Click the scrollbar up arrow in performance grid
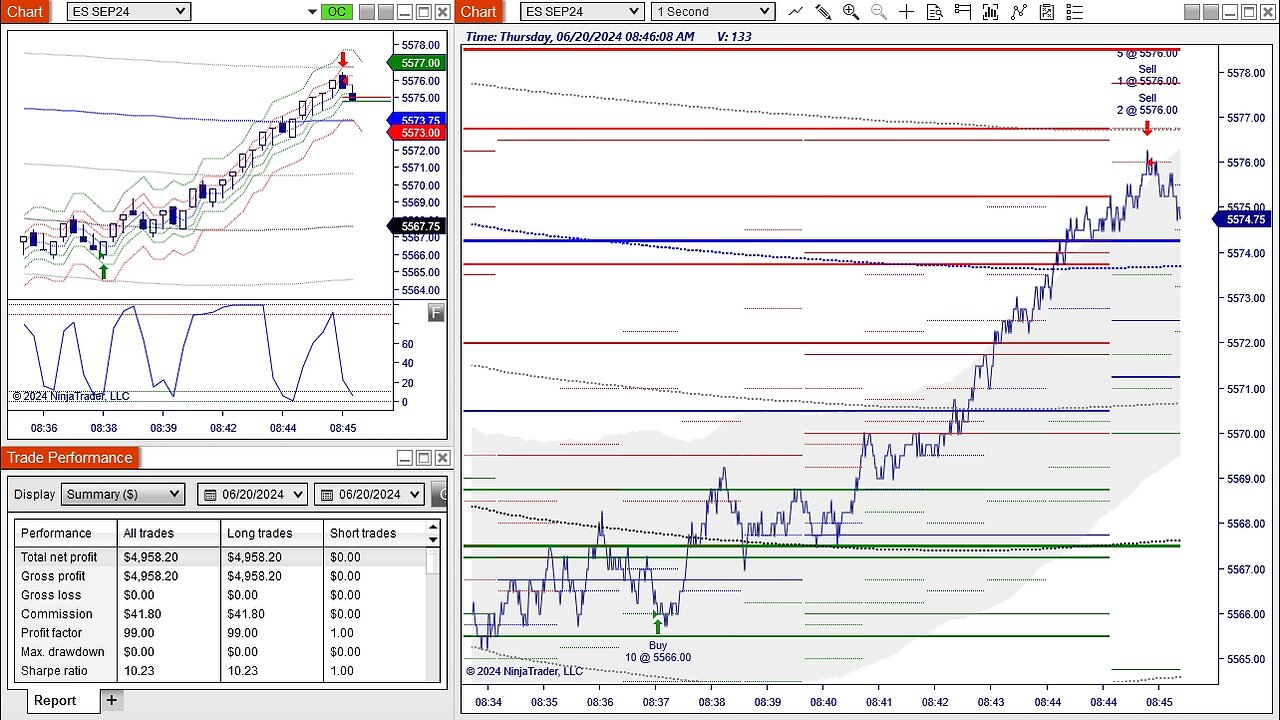Viewport: 1280px width, 720px height. (x=433, y=527)
